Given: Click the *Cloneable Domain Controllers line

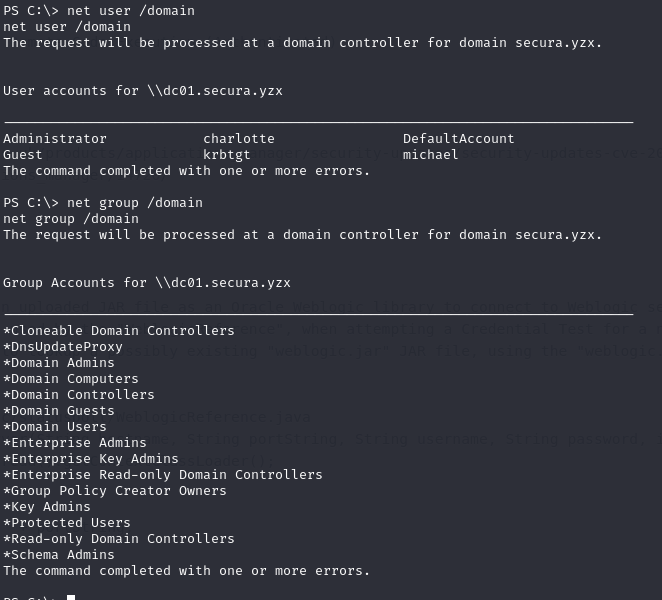Looking at the screenshot, I should click(x=119, y=331).
